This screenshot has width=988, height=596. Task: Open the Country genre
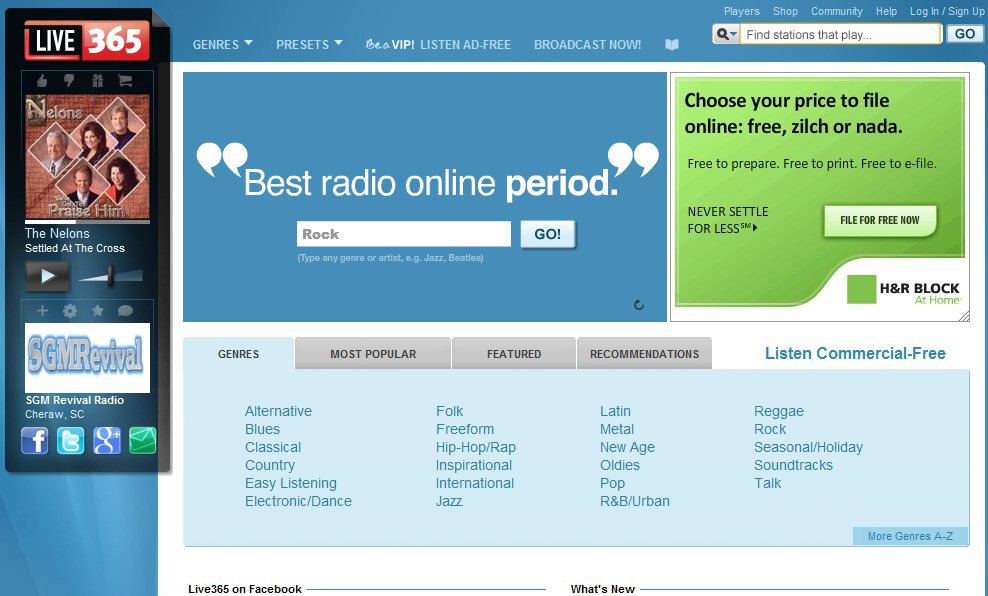tap(270, 465)
